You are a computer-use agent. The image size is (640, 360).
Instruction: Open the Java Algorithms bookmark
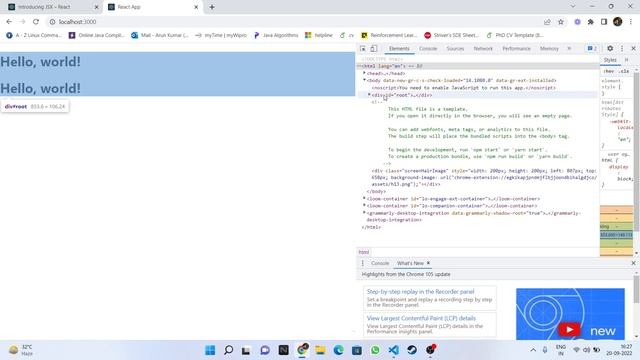tap(276, 35)
